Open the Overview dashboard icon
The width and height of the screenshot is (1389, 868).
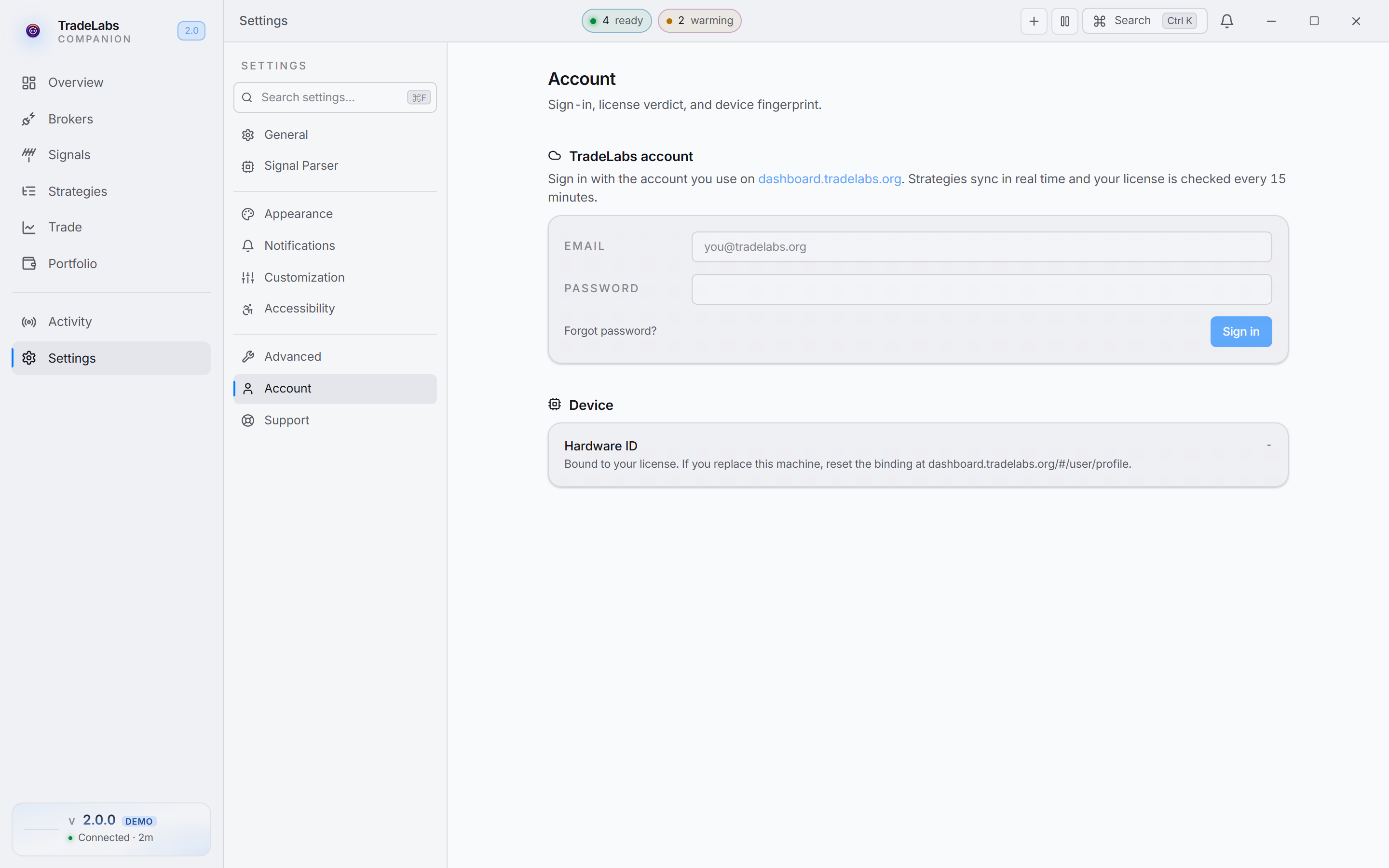pyautogui.click(x=29, y=82)
